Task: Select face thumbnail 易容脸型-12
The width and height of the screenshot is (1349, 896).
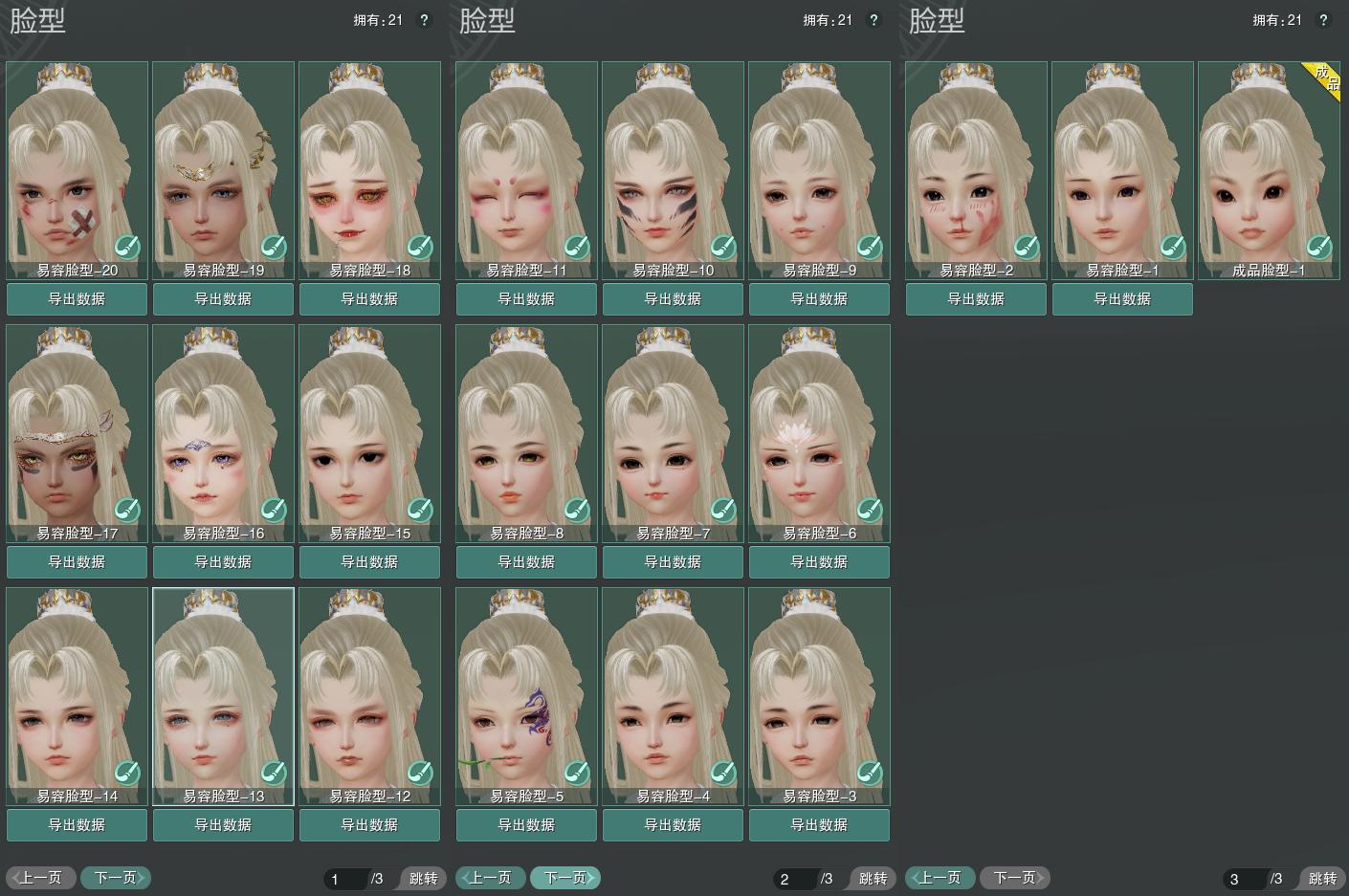Action: 370,696
